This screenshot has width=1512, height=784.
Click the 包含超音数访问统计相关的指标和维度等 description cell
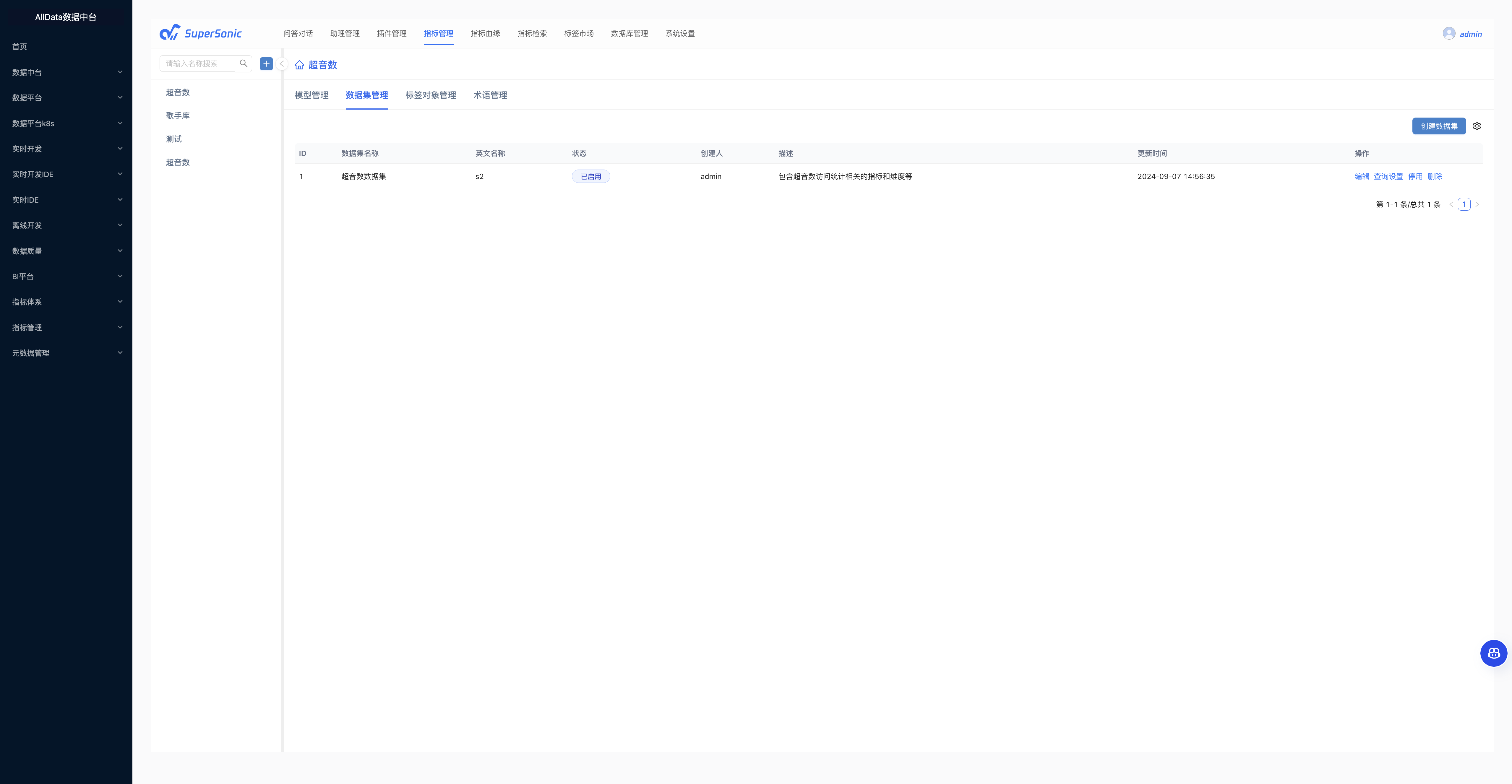click(845, 177)
